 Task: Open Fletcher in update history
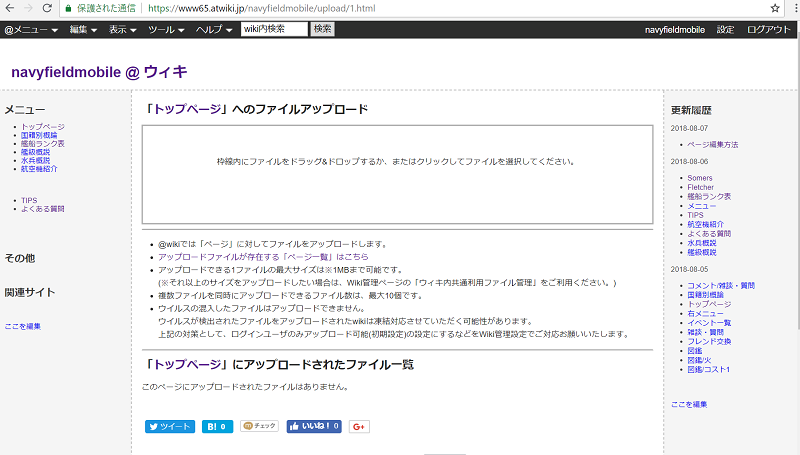click(701, 187)
